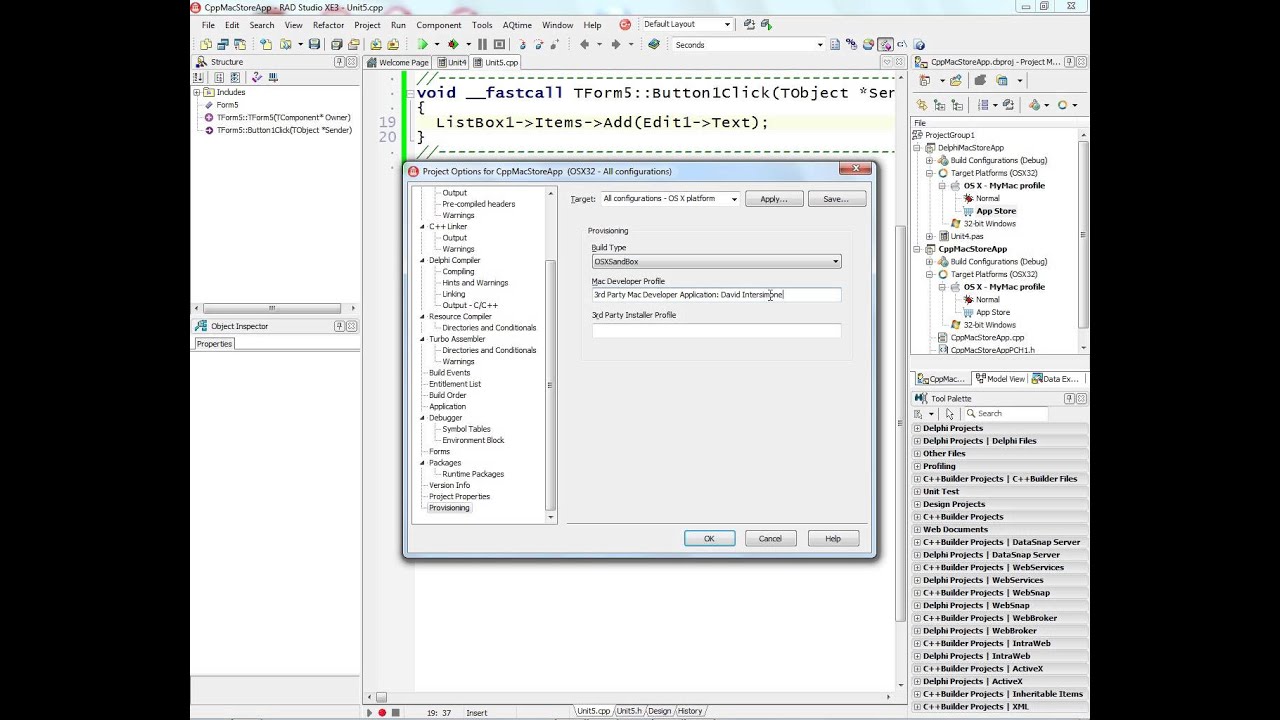Viewport: 1280px width, 720px height.
Task: Click the Embarcadero C++ red logo icon in the menu bar
Action: pos(625,24)
